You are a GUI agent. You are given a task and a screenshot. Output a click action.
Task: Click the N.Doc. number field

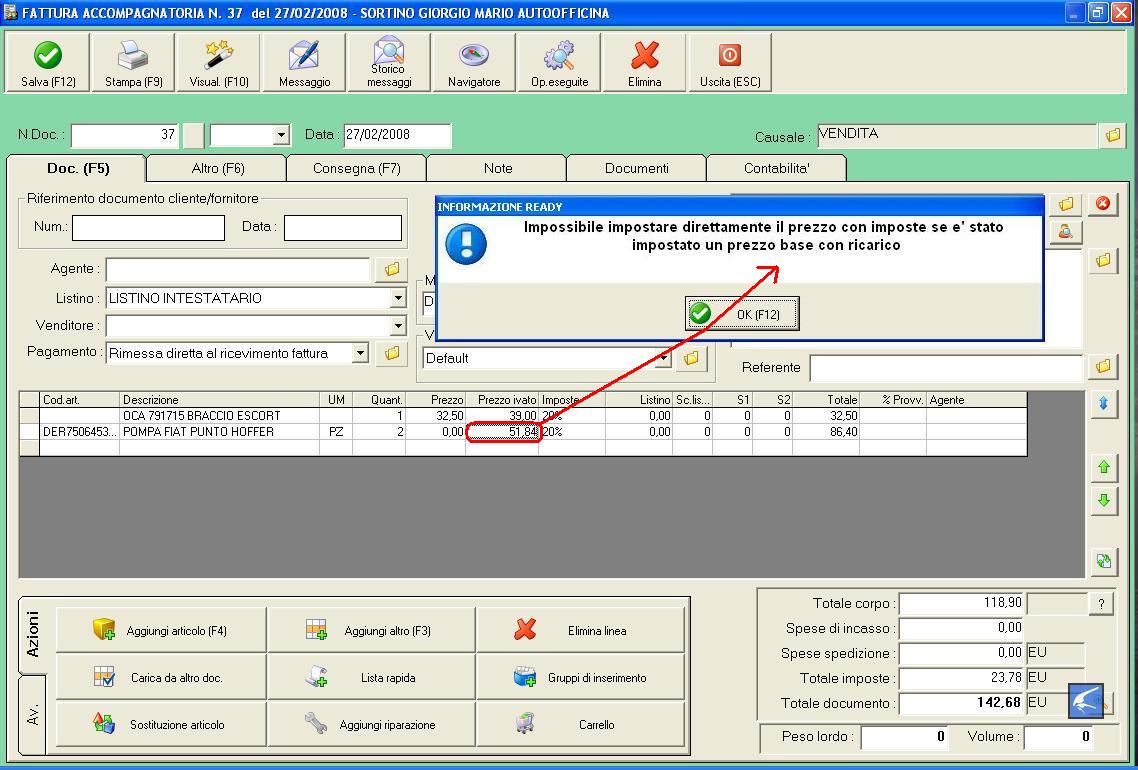(x=124, y=135)
